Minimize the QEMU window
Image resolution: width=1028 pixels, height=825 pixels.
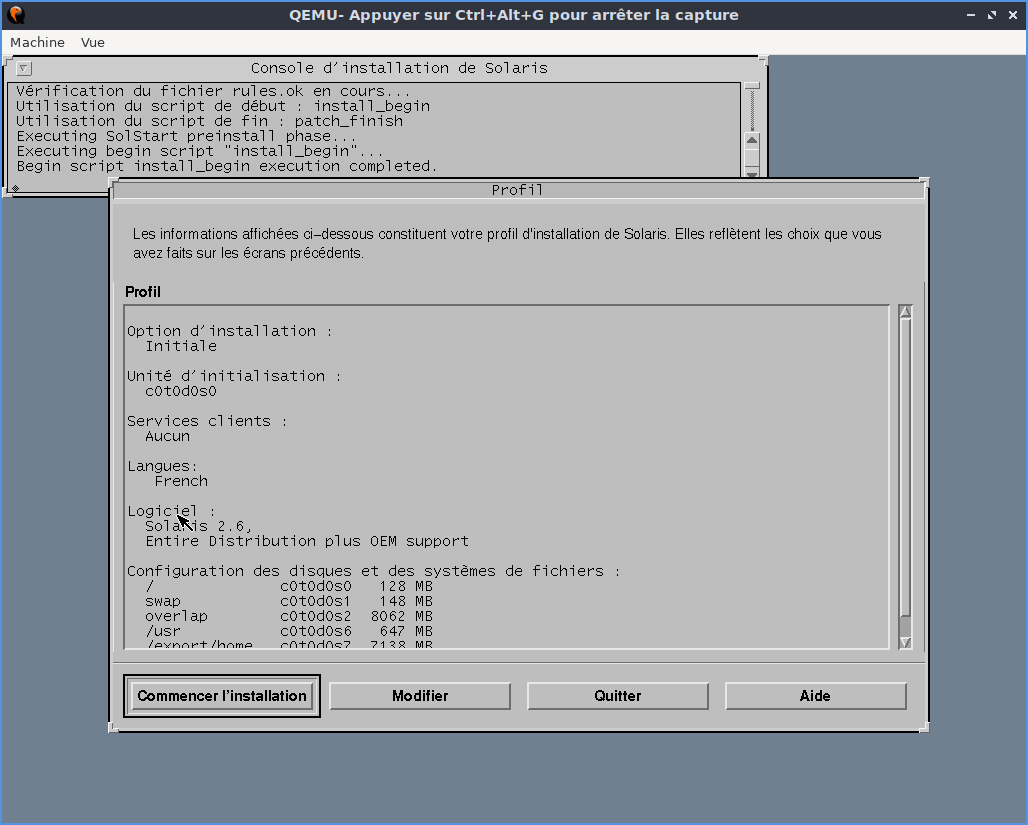tap(971, 14)
